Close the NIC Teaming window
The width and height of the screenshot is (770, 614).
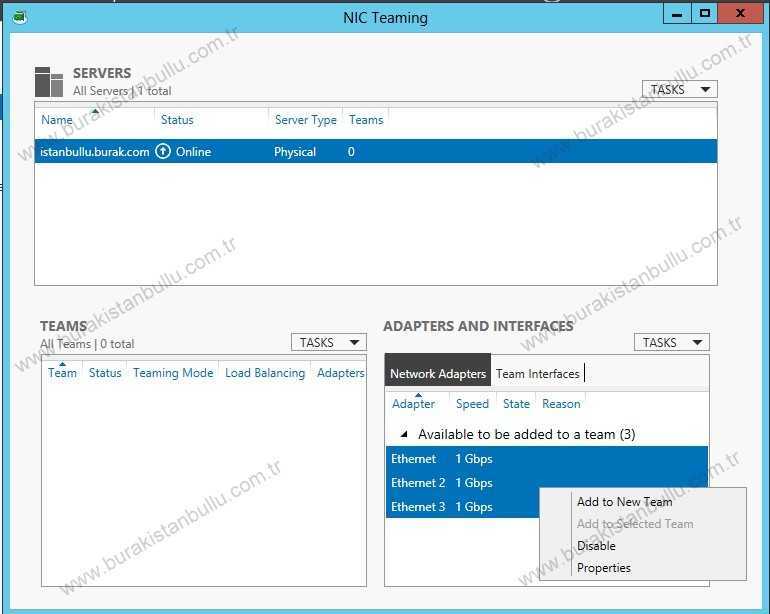(x=740, y=14)
